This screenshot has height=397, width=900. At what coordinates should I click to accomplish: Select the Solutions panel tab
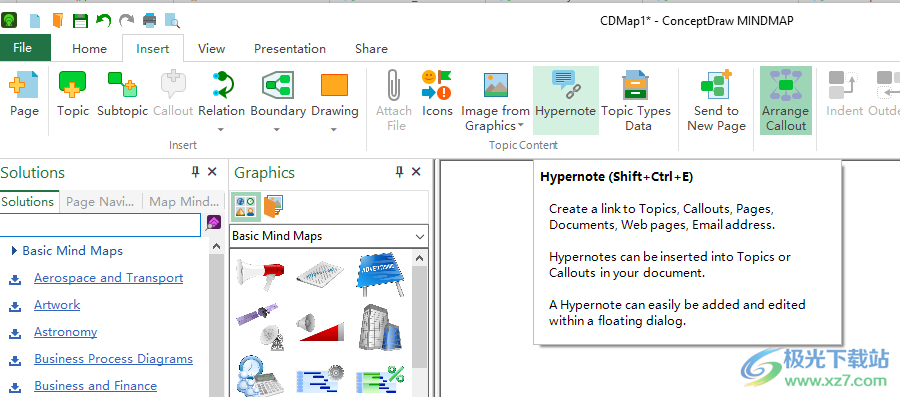click(28, 202)
